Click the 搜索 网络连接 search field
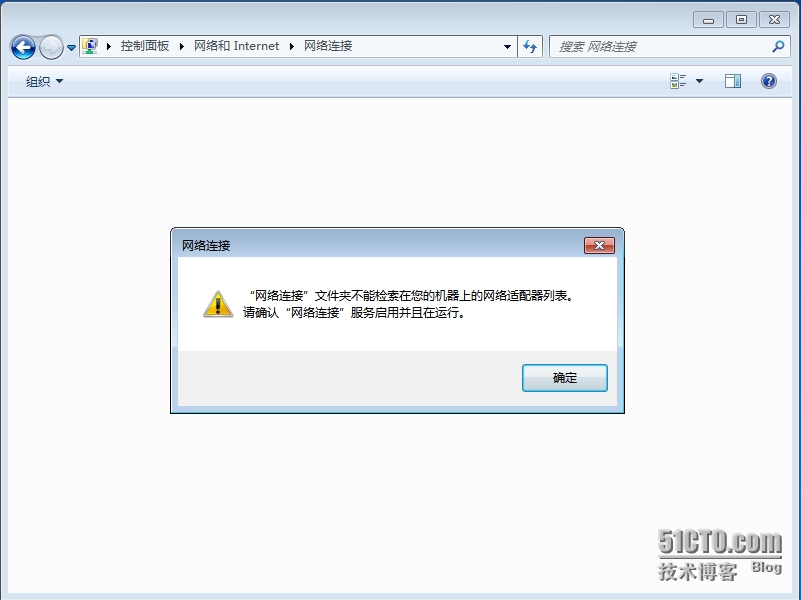 [x=661, y=46]
